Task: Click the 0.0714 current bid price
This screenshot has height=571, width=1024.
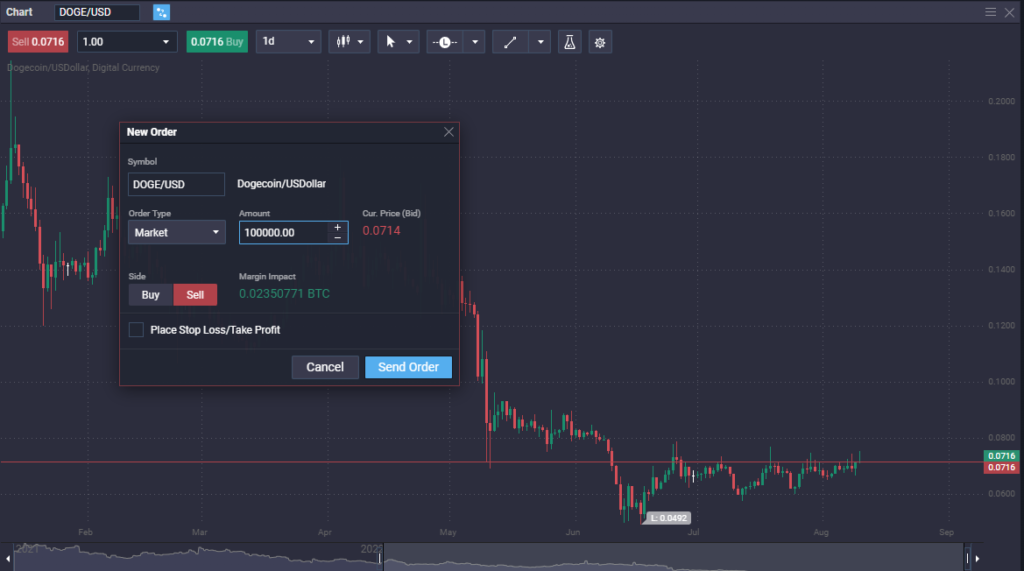Action: pyautogui.click(x=381, y=231)
